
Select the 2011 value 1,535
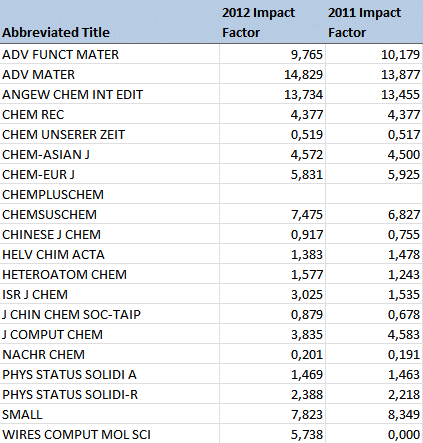tap(404, 295)
